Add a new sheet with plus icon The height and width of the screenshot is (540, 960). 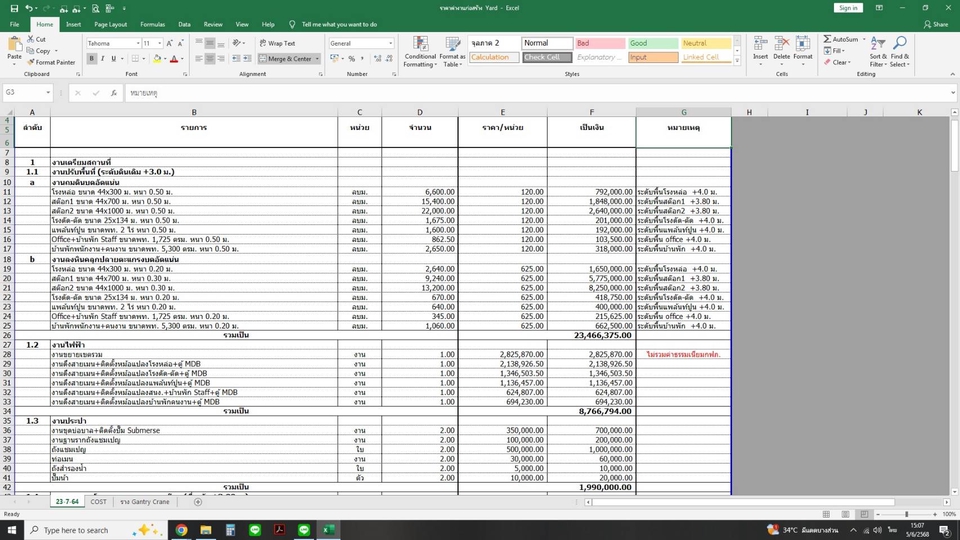(198, 502)
